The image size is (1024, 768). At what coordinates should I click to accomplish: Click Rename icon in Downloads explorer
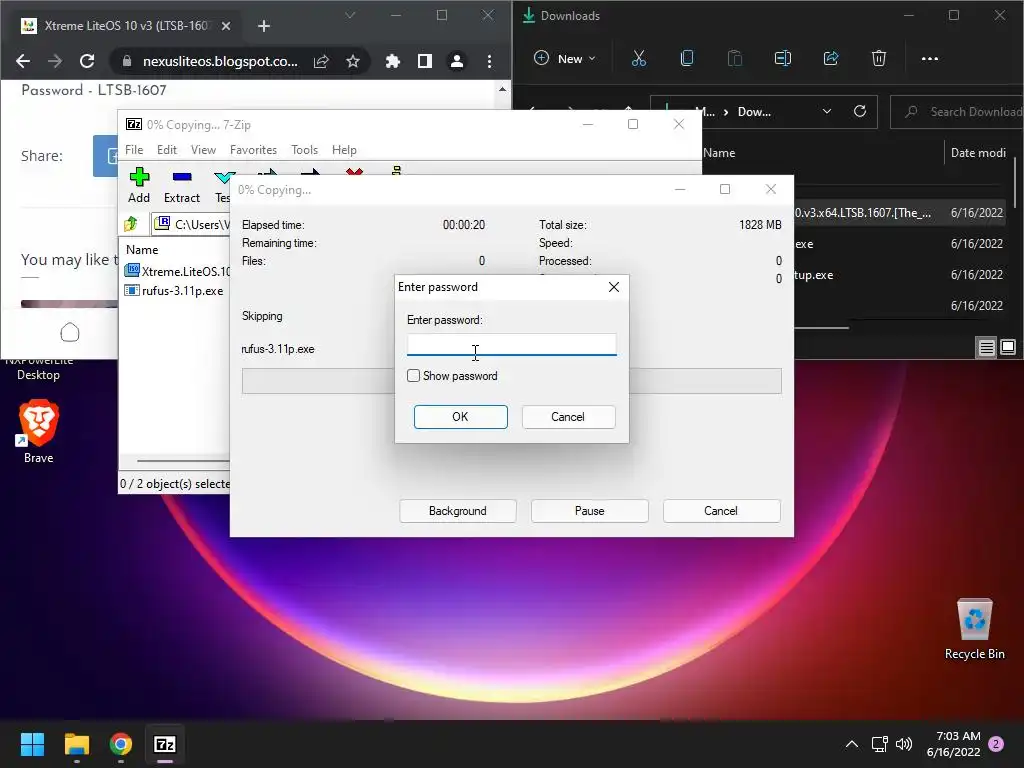[782, 59]
